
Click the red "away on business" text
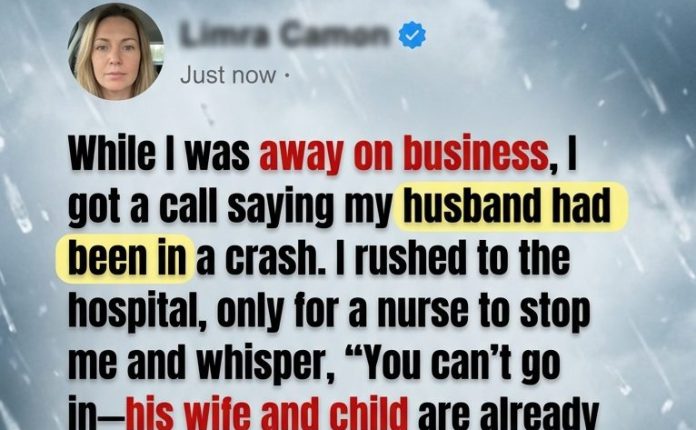(x=404, y=154)
